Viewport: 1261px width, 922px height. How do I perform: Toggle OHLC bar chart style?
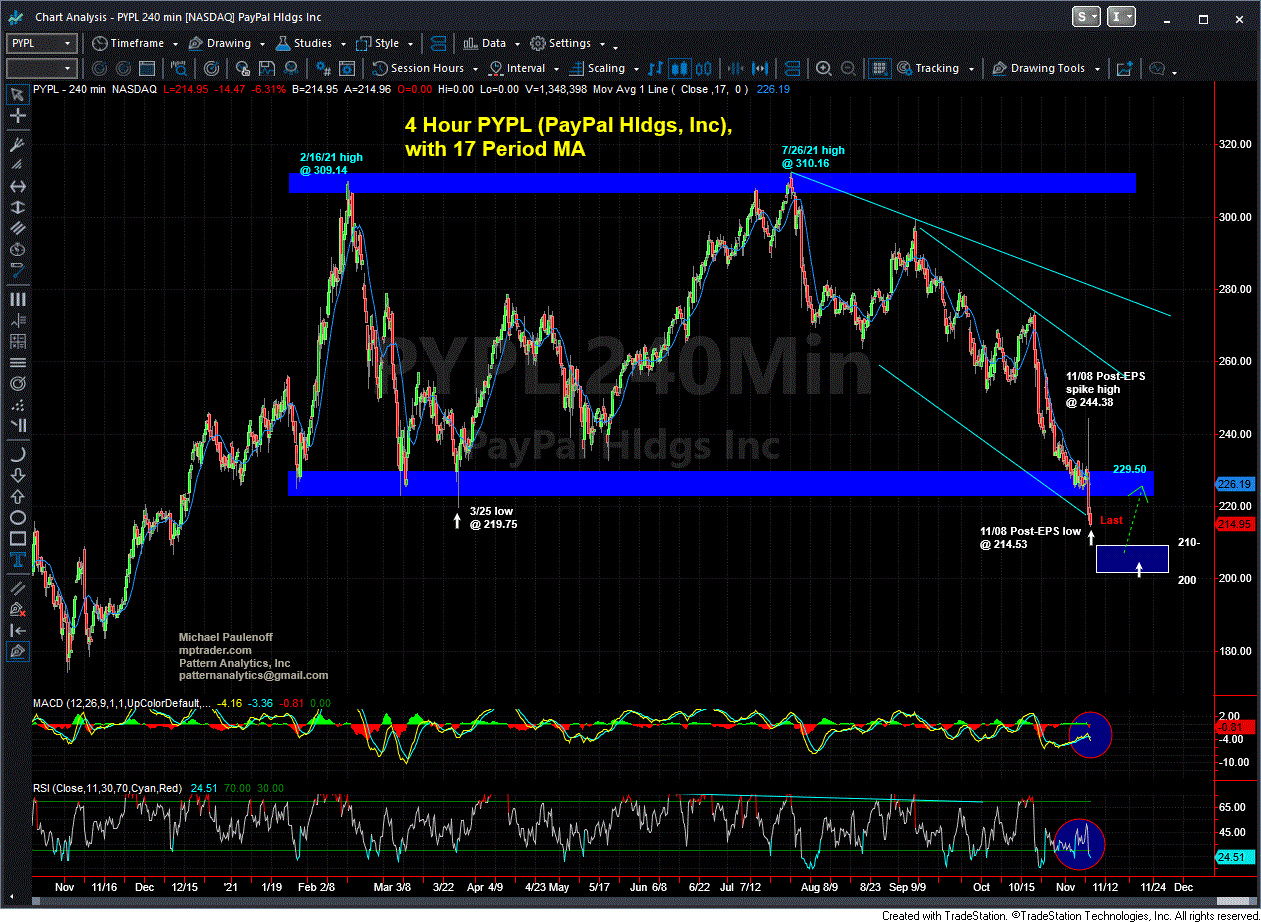657,68
